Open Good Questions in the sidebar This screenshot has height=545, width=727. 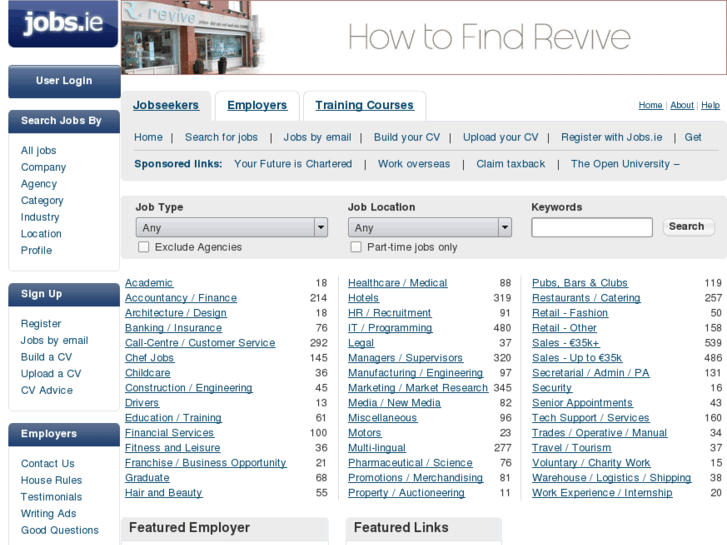point(60,531)
